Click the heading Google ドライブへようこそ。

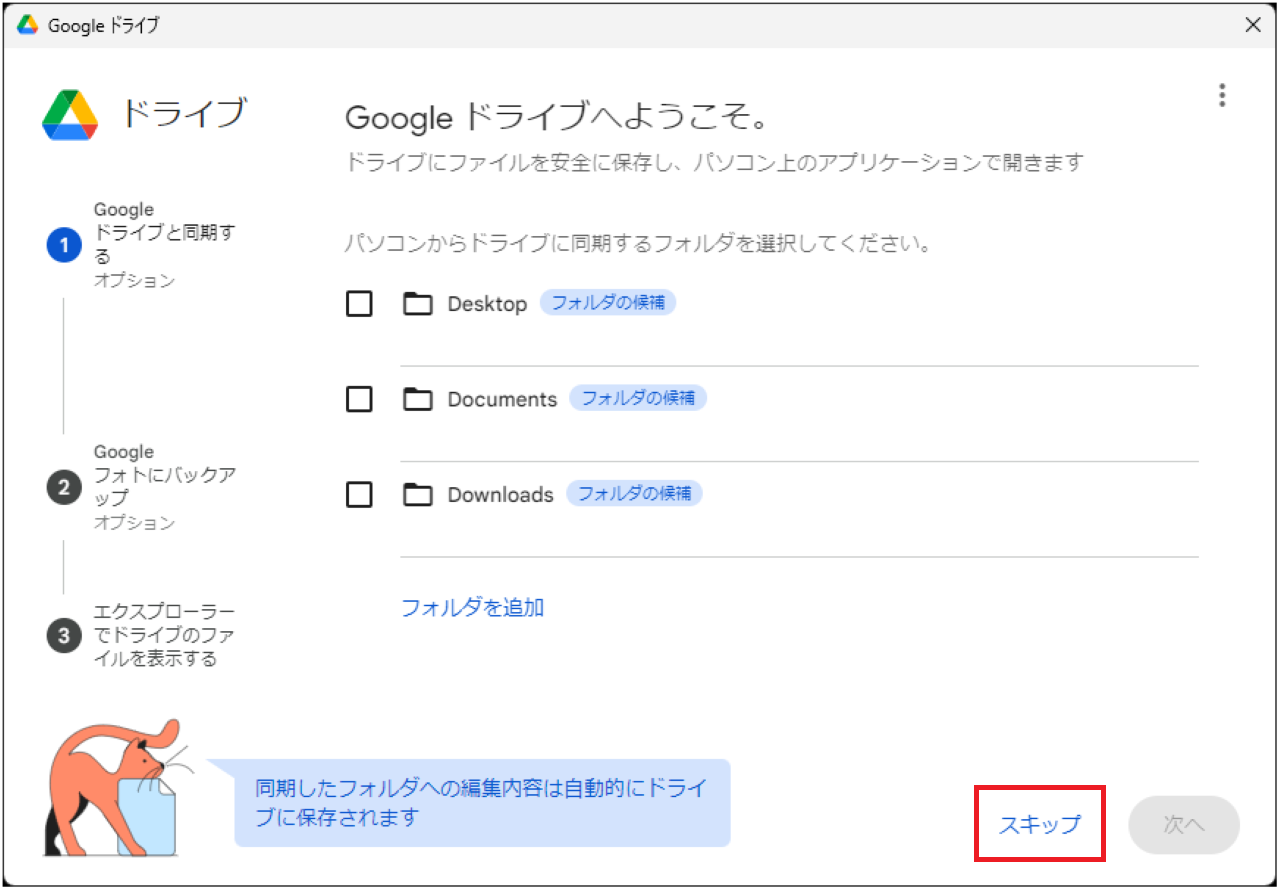point(556,118)
